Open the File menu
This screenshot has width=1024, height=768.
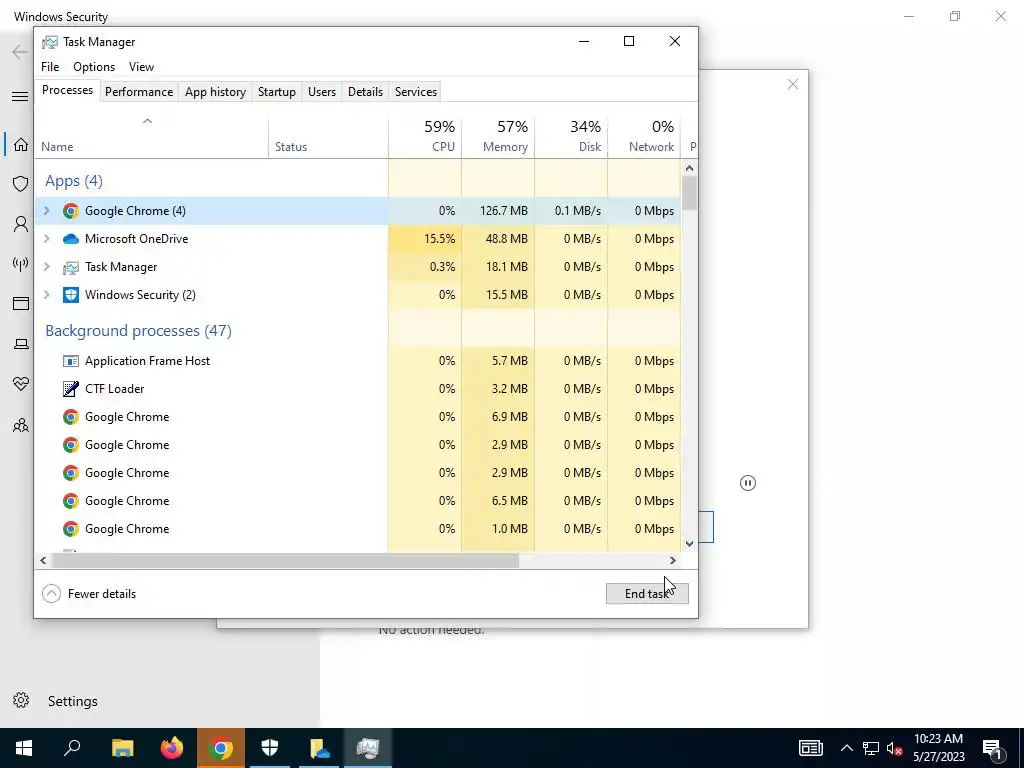tap(50, 67)
